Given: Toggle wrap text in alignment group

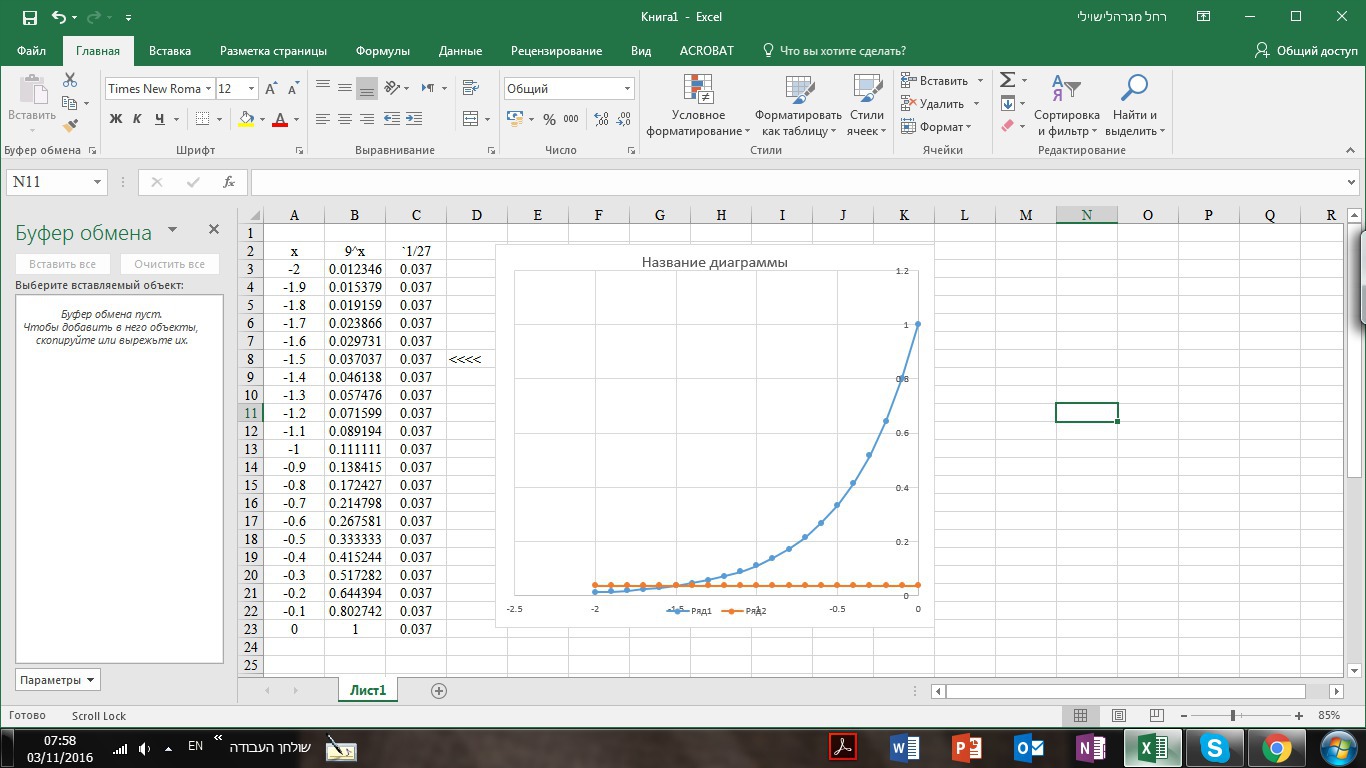Looking at the screenshot, I should tap(470, 89).
